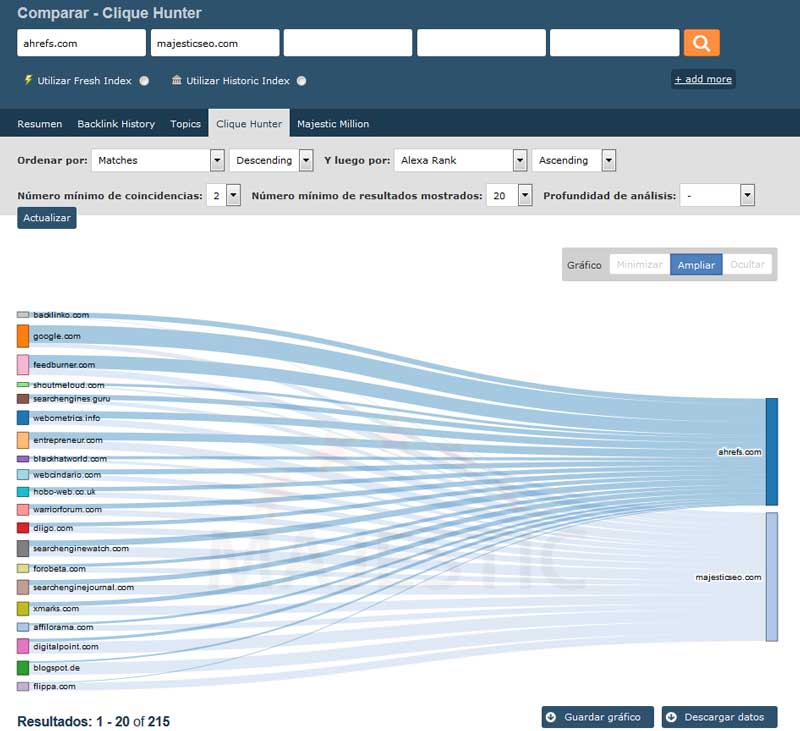Open the Majestic Million tab

tap(333, 124)
